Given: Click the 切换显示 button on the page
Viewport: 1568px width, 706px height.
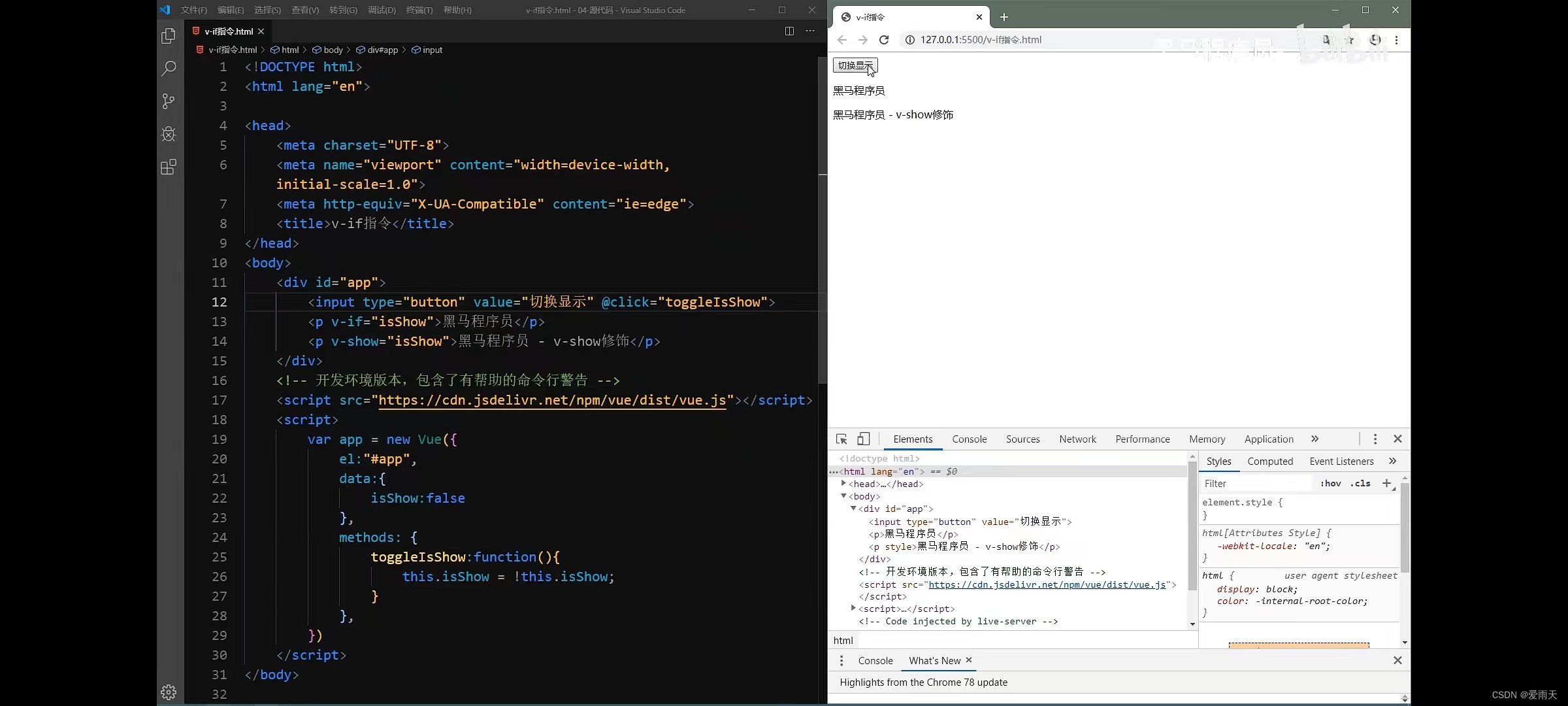Looking at the screenshot, I should tap(855, 65).
